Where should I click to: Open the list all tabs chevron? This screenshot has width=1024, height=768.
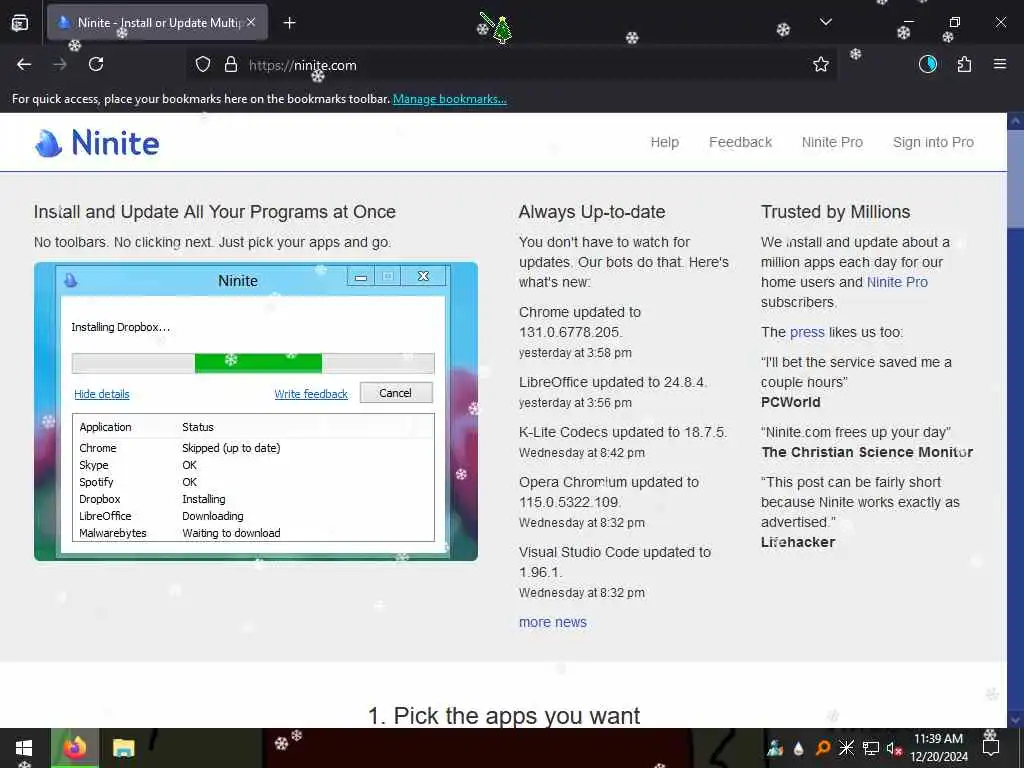825,22
